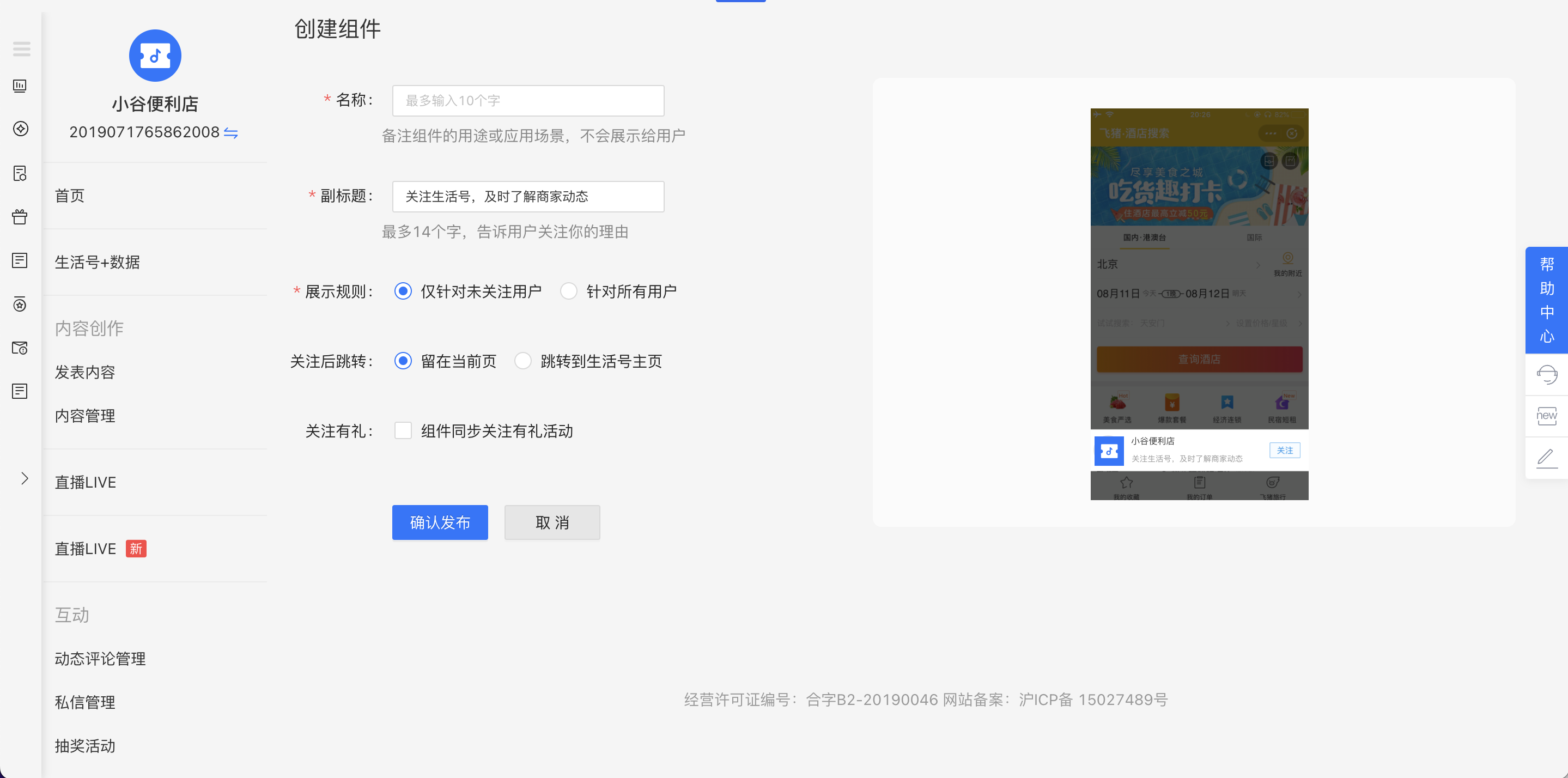Open the 发表内容 sidebar entry

[85, 372]
